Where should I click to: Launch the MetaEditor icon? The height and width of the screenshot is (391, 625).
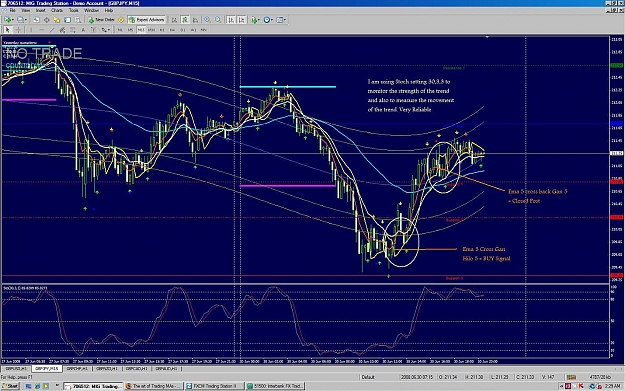click(121, 20)
